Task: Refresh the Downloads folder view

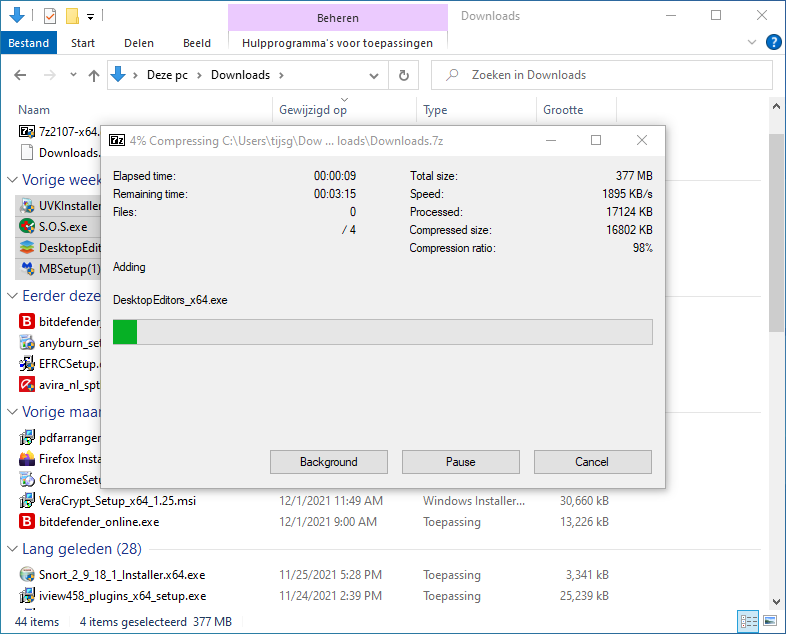Action: (403, 75)
